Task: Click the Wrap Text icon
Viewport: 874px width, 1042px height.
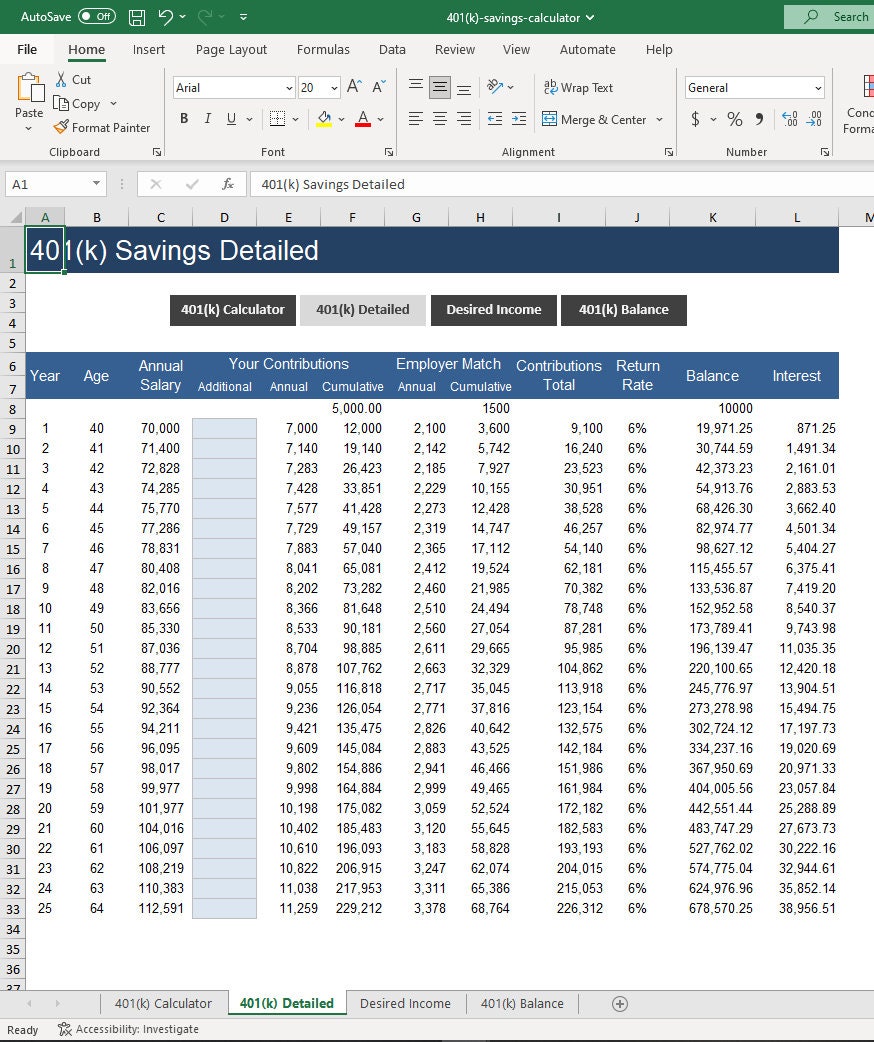Action: 553,87
